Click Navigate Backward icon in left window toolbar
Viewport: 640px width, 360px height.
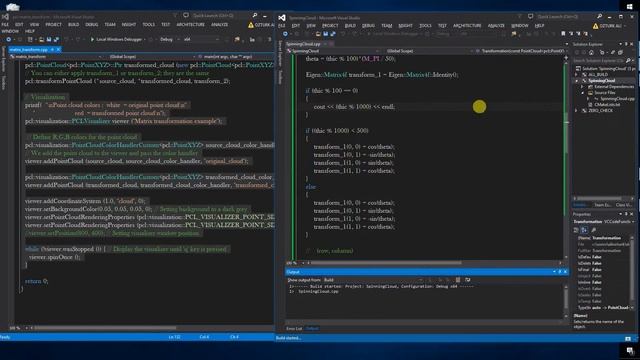point(9,40)
